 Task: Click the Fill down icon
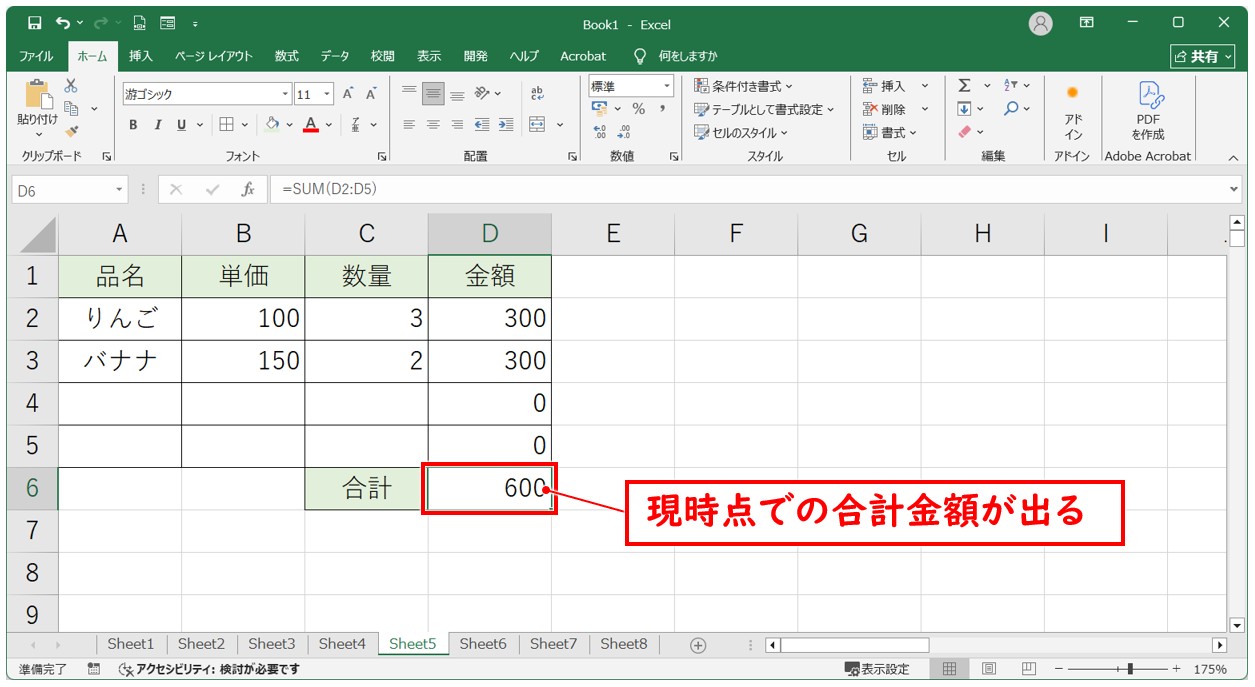[x=964, y=109]
